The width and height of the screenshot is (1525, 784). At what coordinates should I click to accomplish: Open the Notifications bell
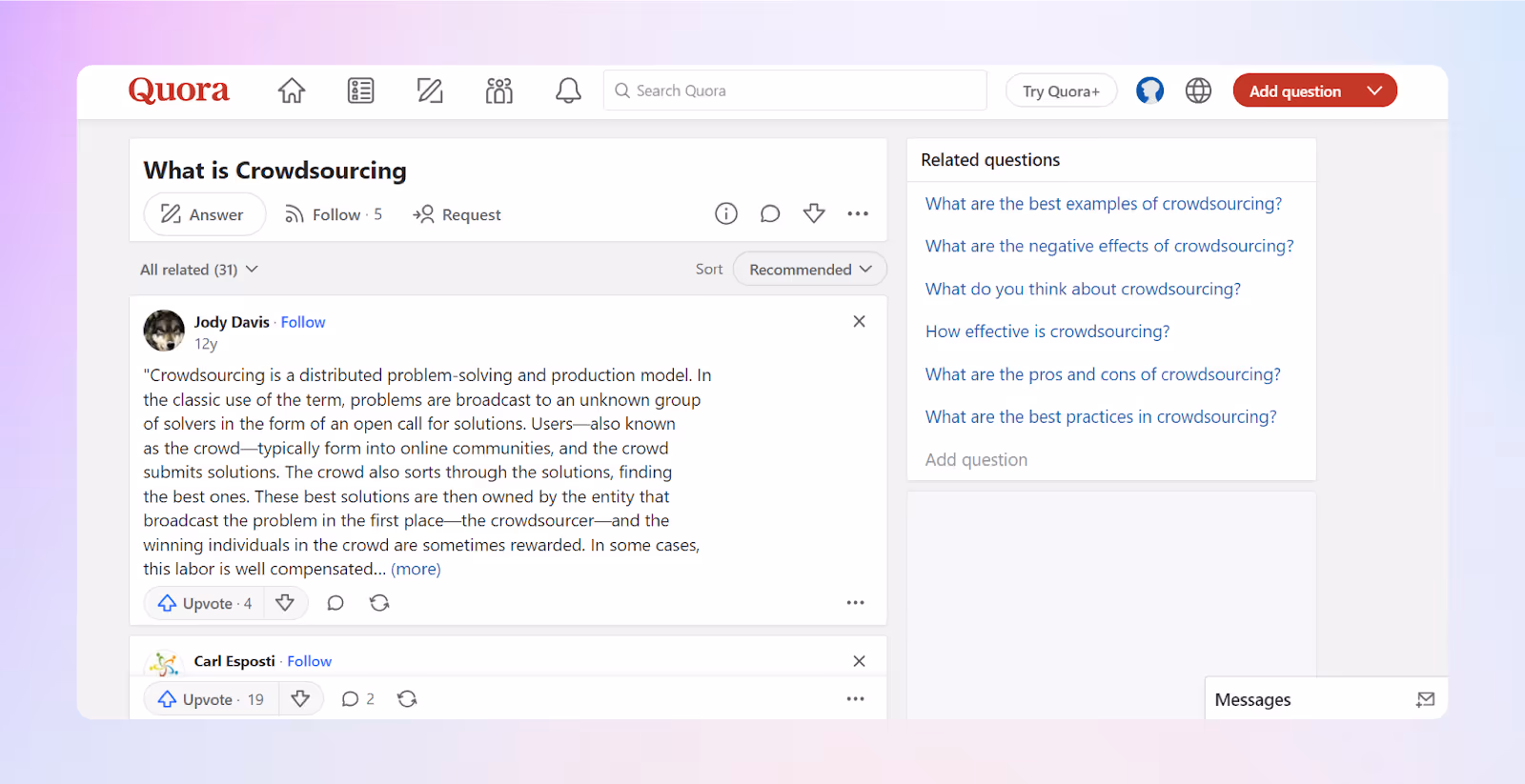(x=568, y=90)
